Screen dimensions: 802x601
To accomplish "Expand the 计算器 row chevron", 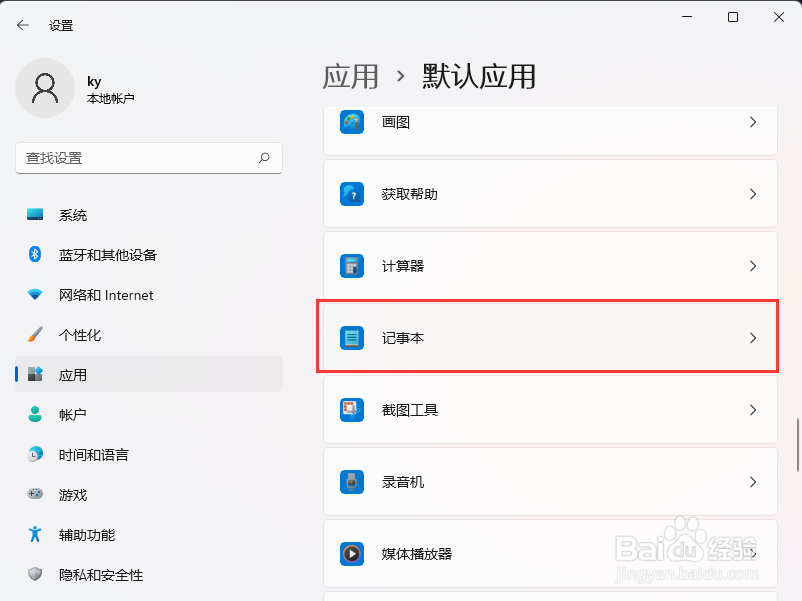I will pos(753,266).
